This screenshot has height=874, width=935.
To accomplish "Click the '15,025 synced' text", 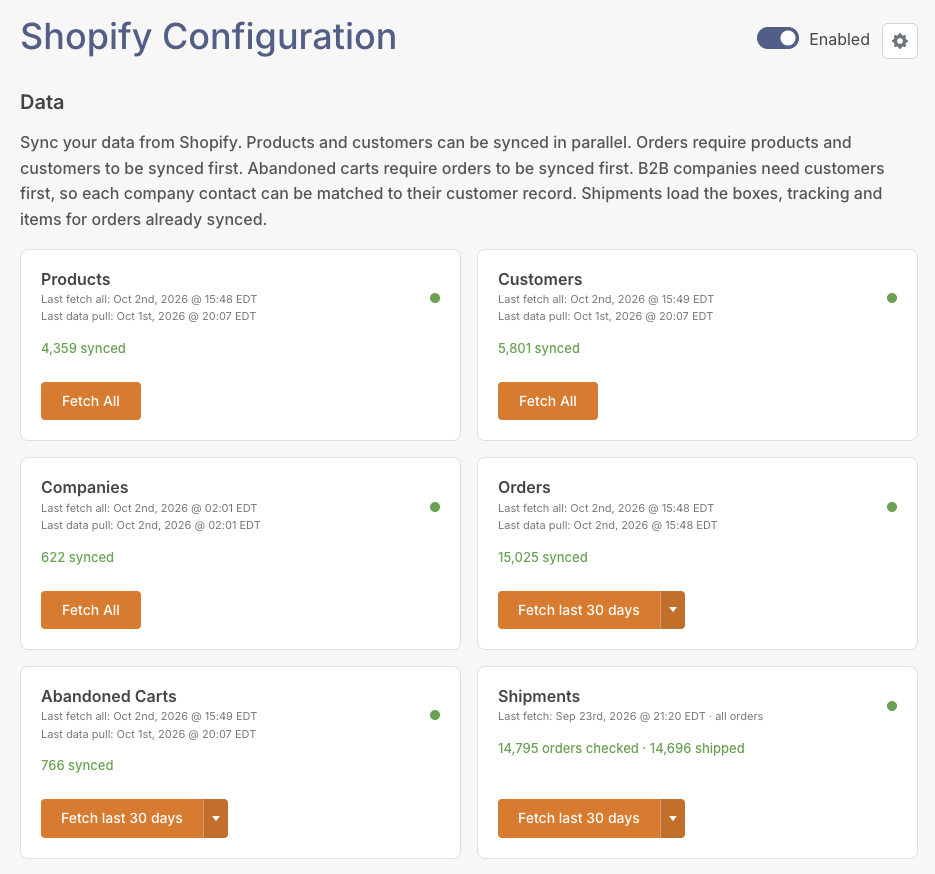I will point(543,557).
